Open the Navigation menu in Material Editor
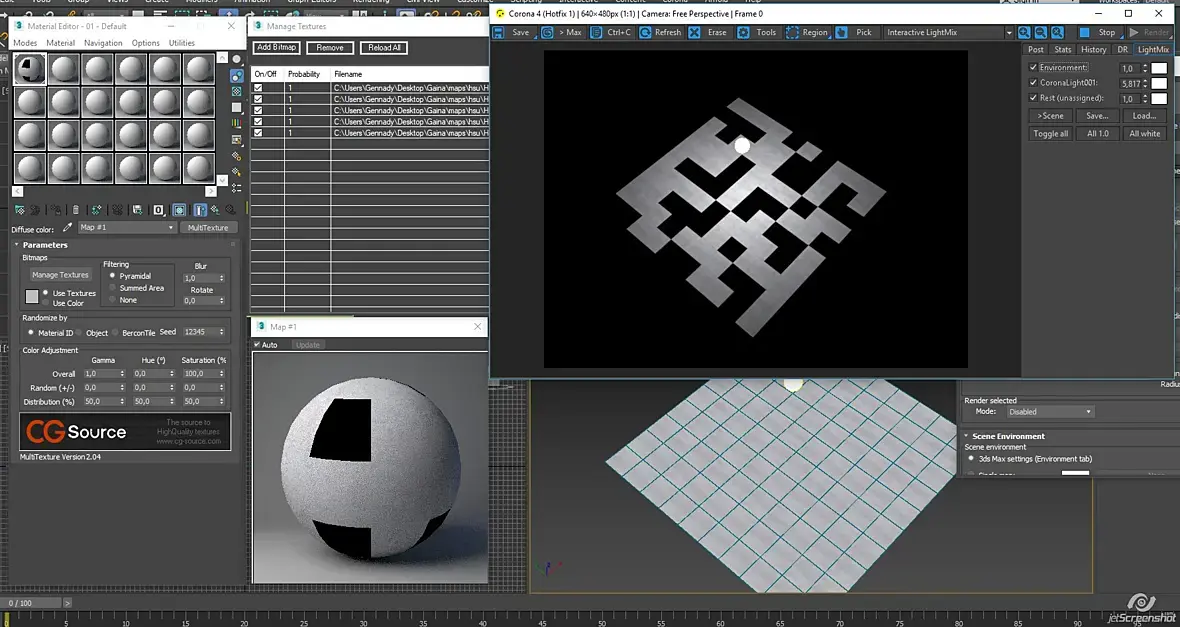The width and height of the screenshot is (1180, 627). tap(103, 43)
